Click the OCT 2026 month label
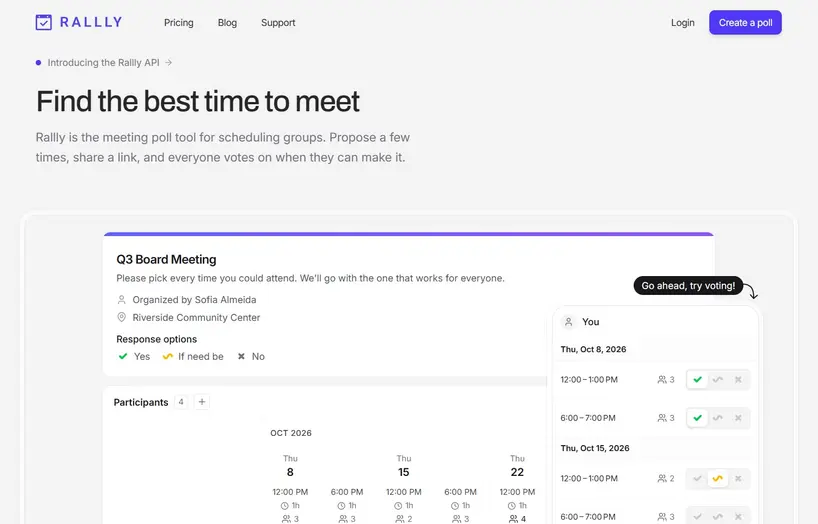Image resolution: width=818 pixels, height=524 pixels. coord(291,433)
